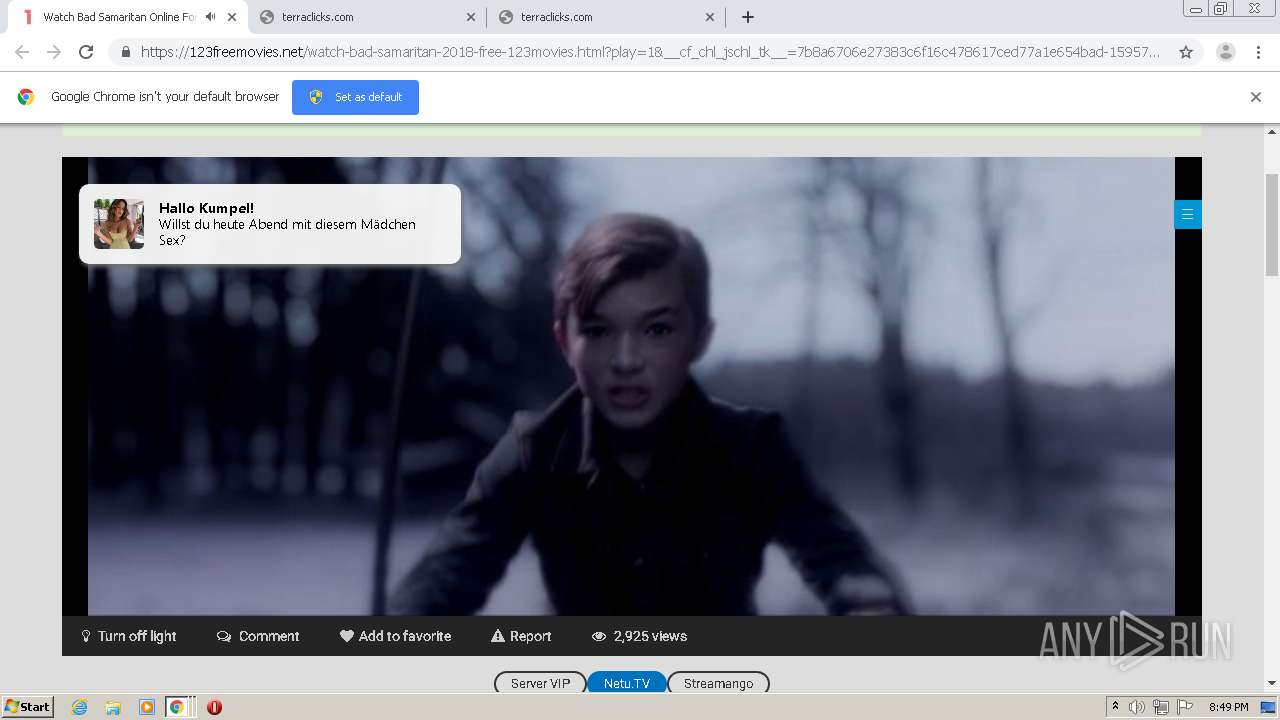Image resolution: width=1280 pixels, height=720 pixels.
Task: Toggle Turn off light
Action: point(129,636)
